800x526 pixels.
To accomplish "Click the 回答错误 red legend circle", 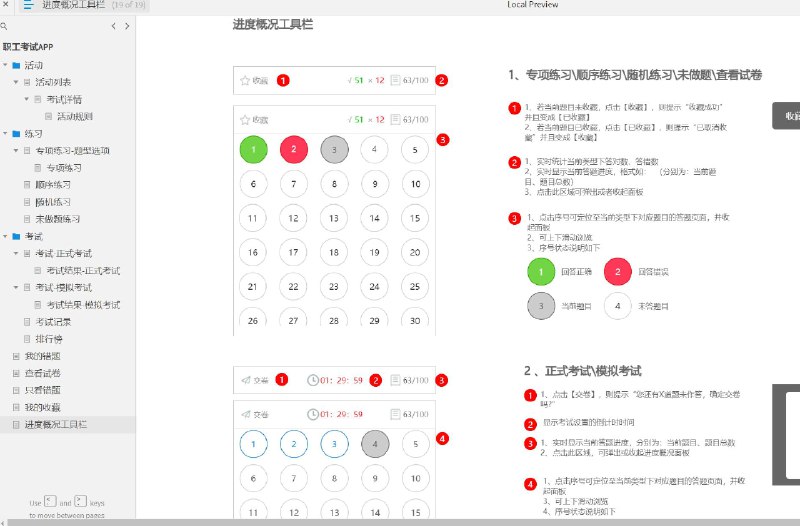I will tap(617, 272).
